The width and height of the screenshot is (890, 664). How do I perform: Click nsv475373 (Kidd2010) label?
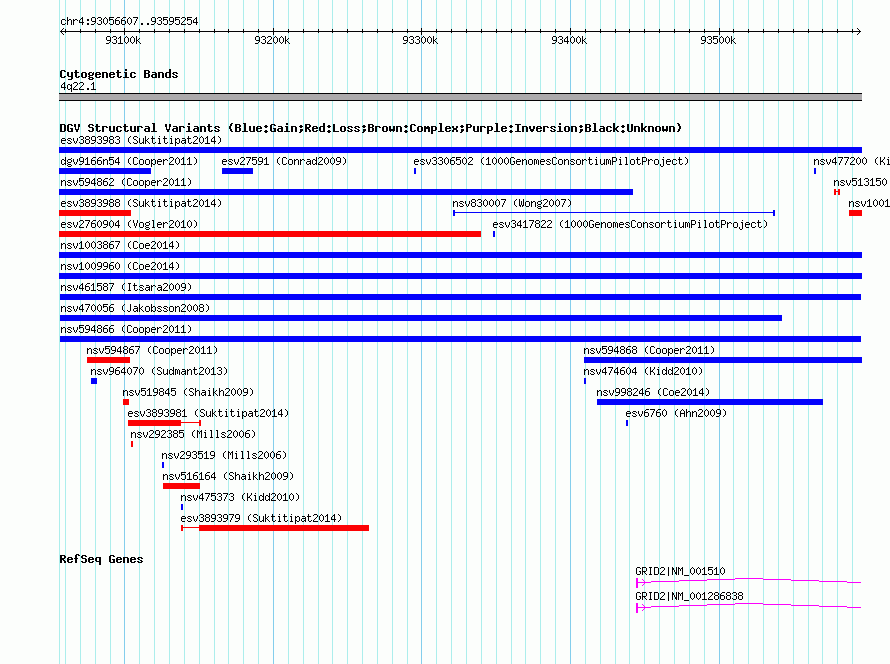(240, 497)
